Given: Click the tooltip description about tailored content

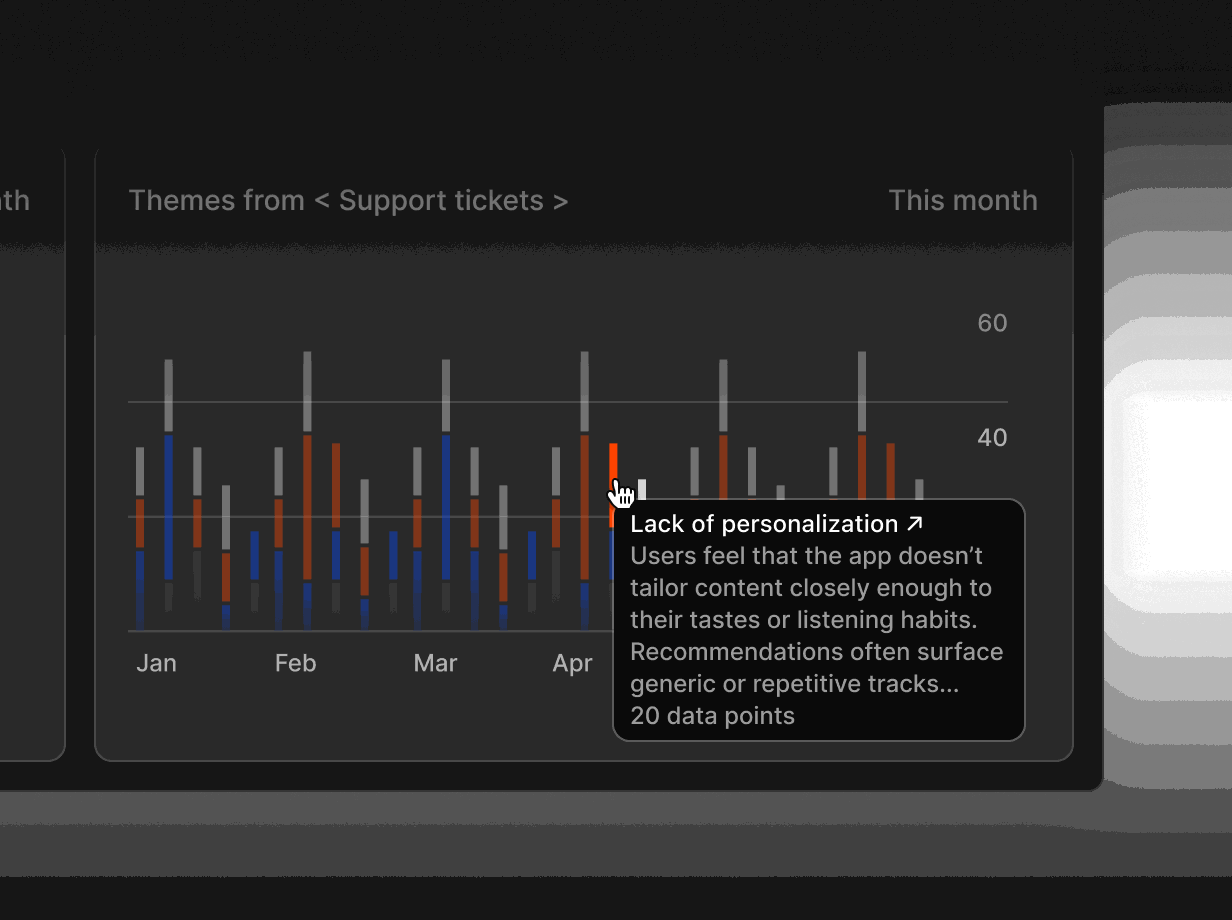Looking at the screenshot, I should click(816, 620).
